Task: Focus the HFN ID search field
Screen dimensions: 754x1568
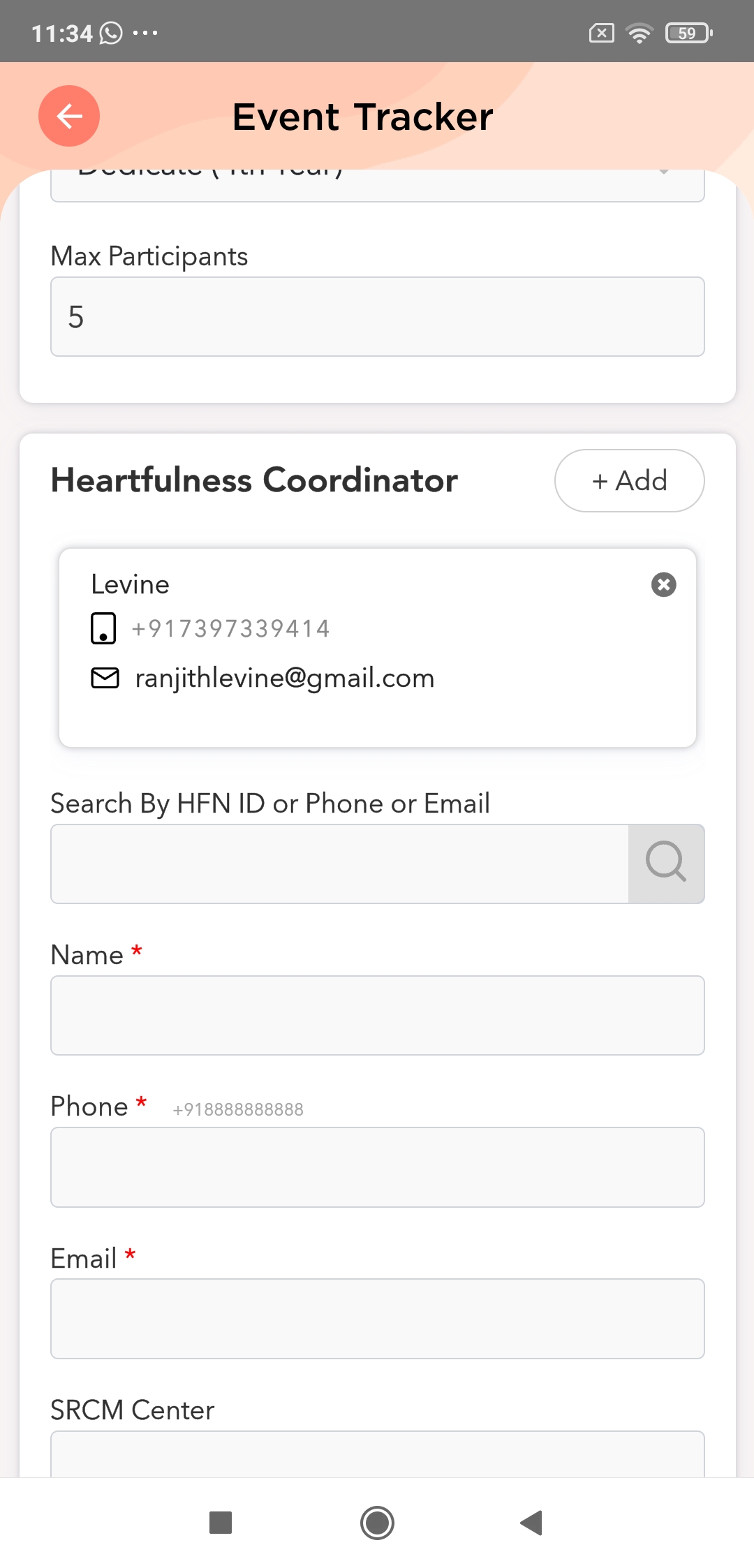Action: 340,864
